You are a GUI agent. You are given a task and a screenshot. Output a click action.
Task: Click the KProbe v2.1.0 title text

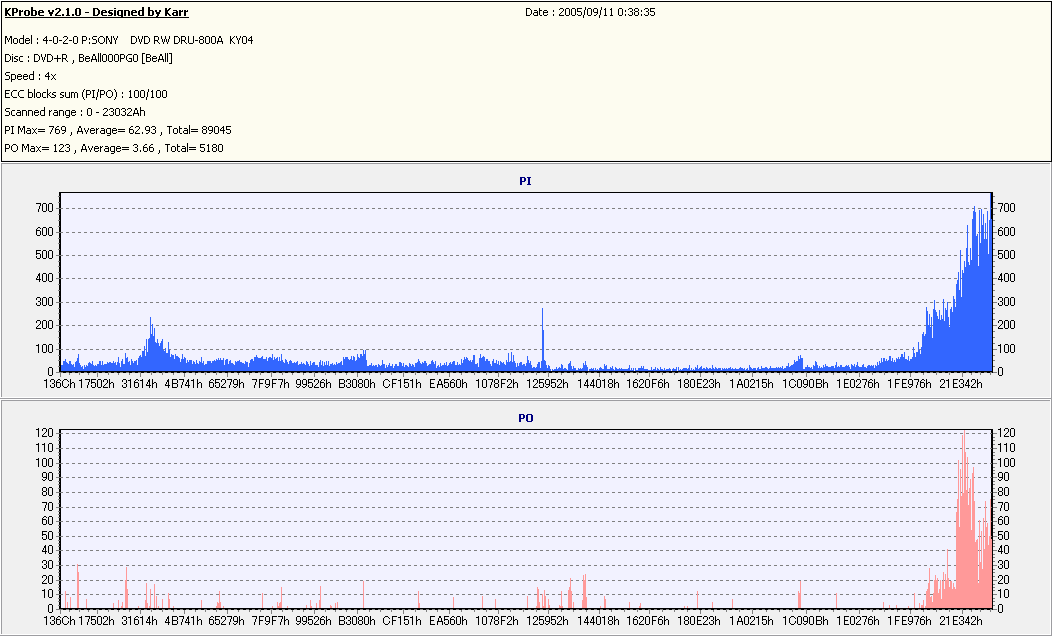coord(97,12)
